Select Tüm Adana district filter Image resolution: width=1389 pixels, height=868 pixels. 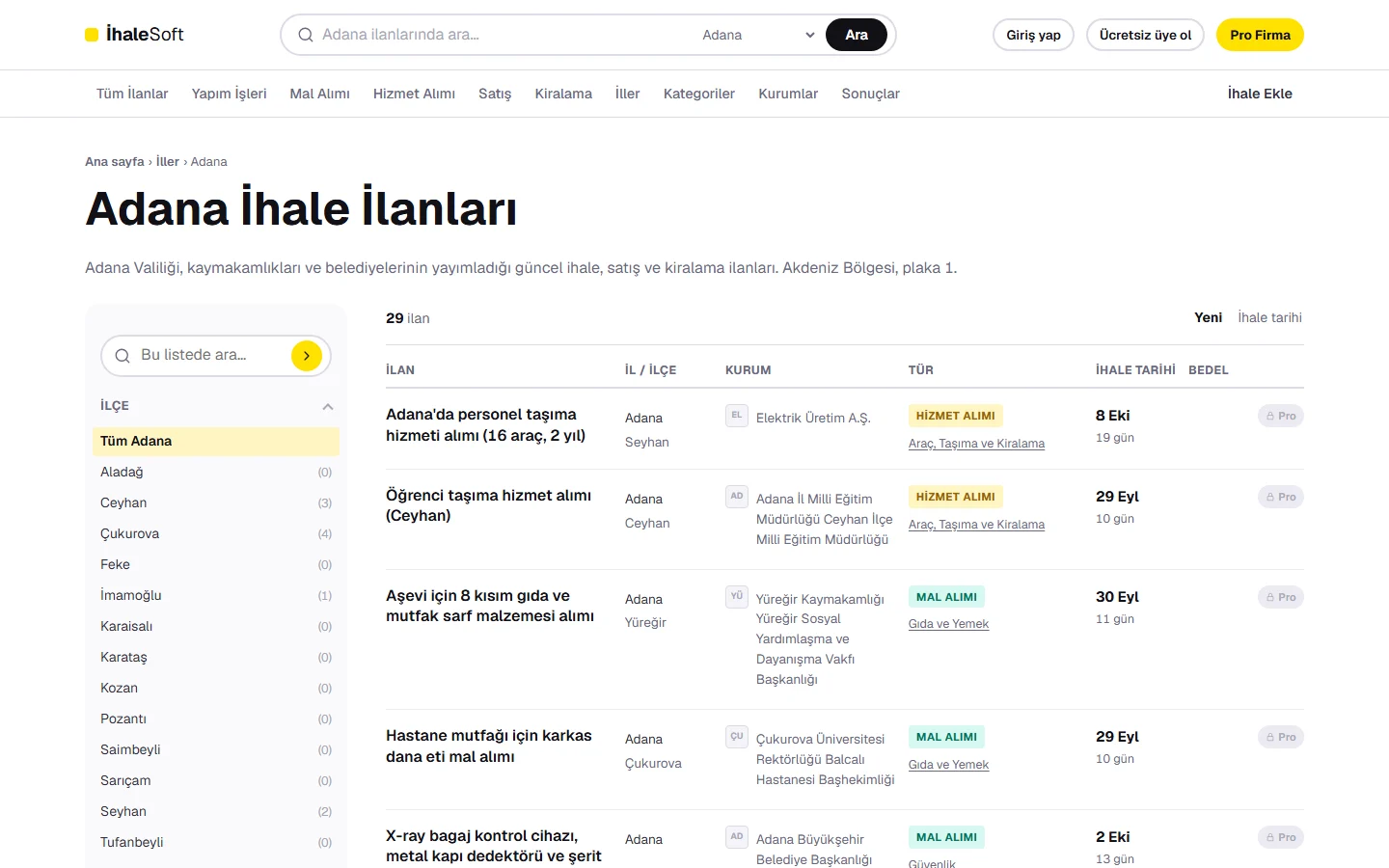click(216, 441)
